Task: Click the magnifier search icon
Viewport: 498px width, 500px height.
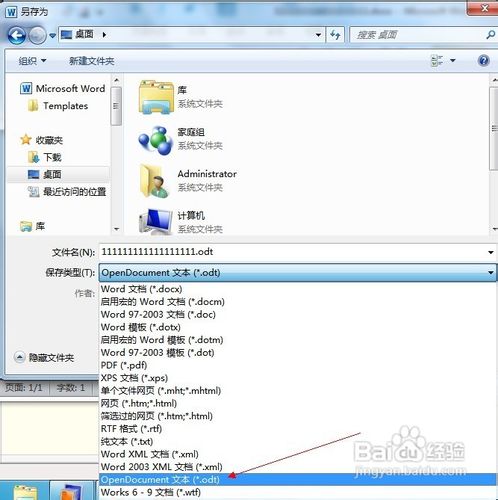Action: point(491,35)
